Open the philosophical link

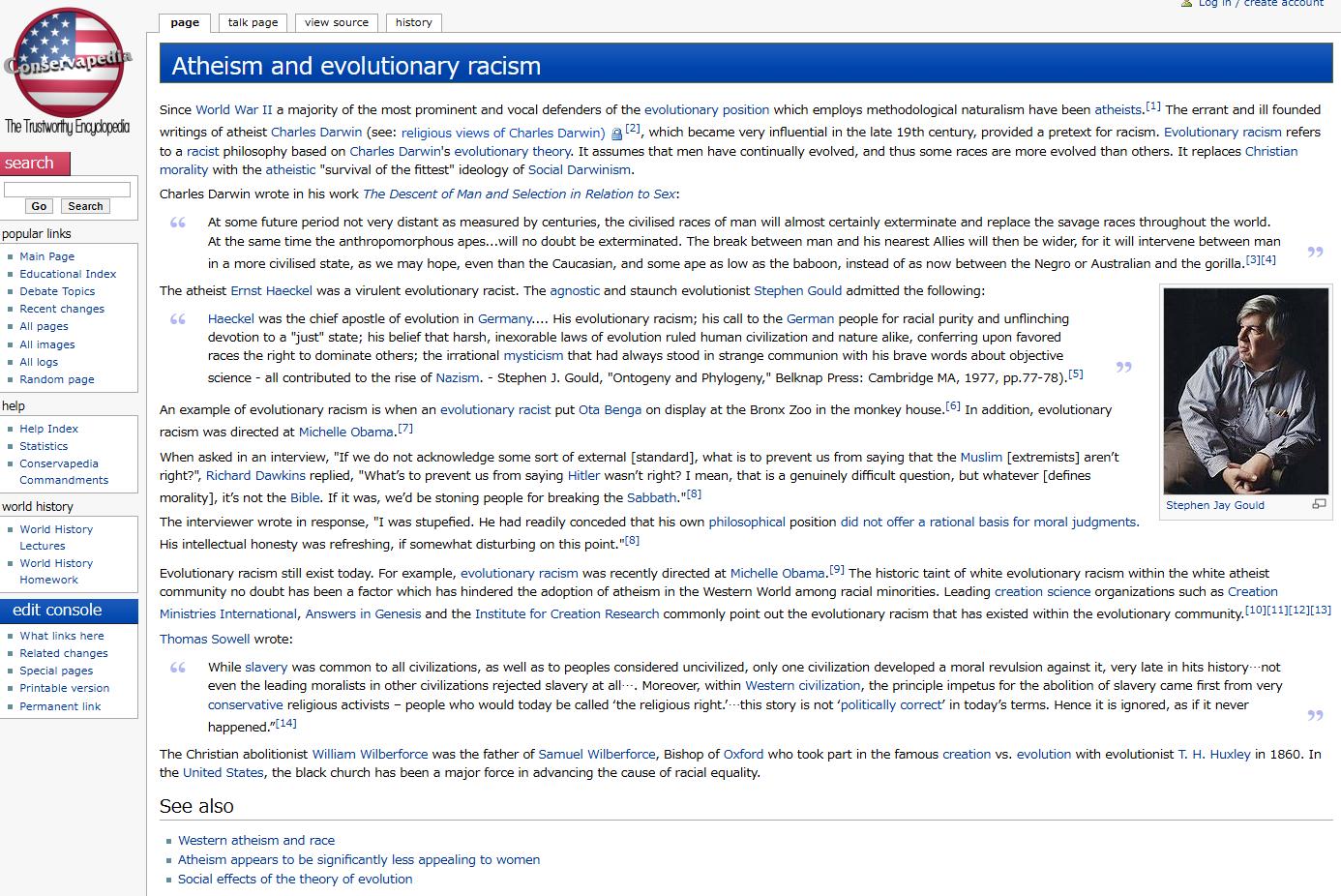coord(747,523)
